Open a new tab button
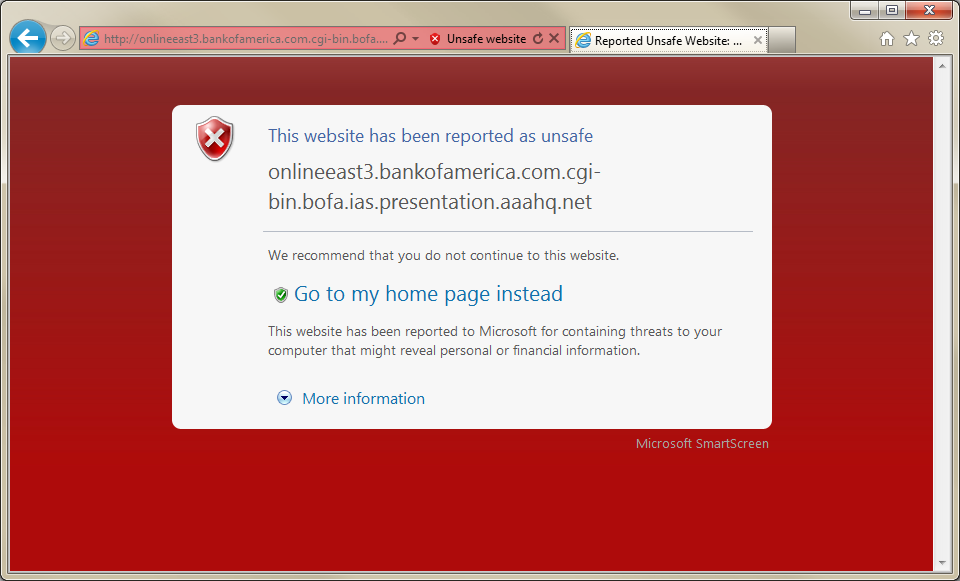The height and width of the screenshot is (581, 960). click(x=782, y=40)
